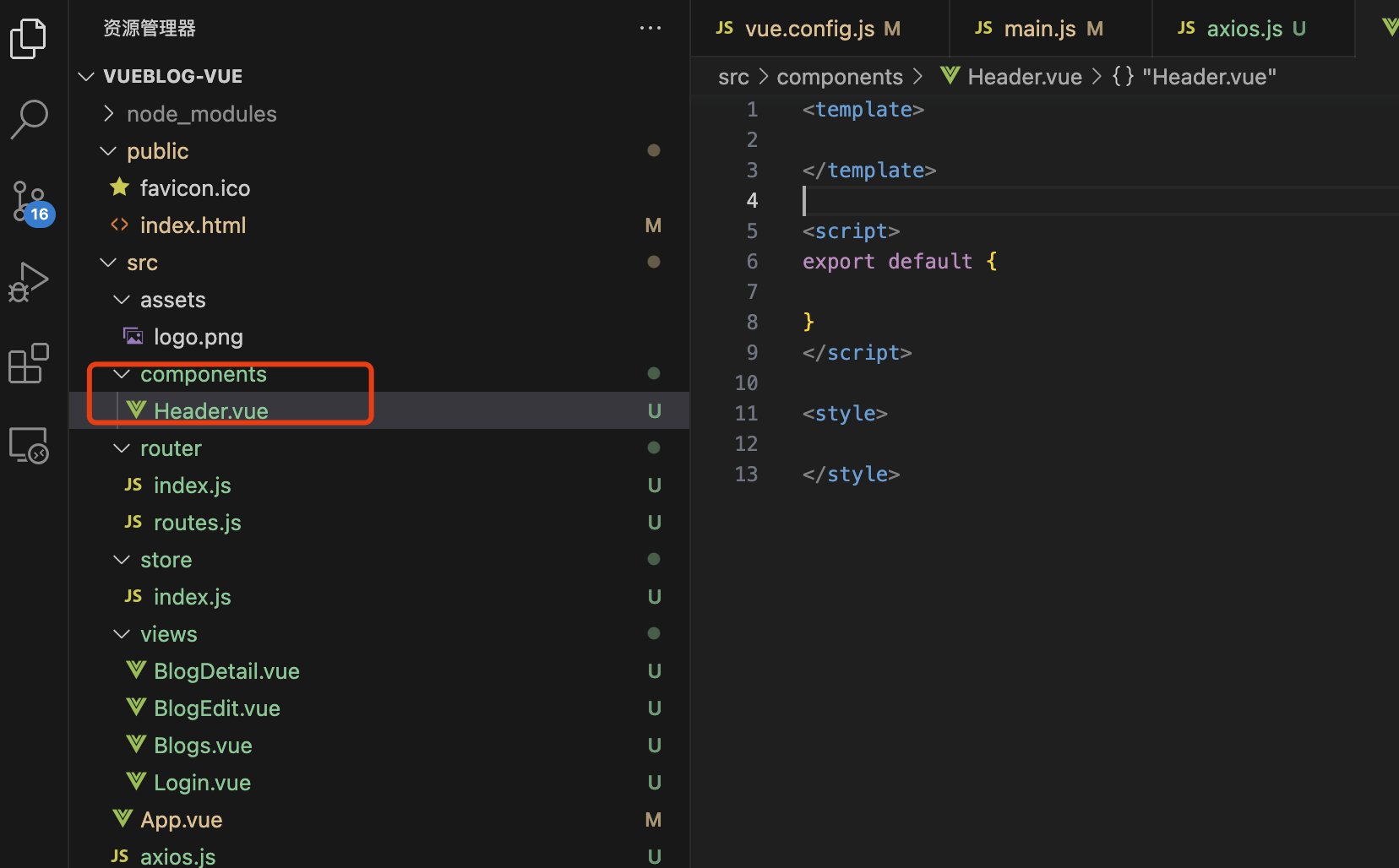This screenshot has height=868, width=1399.
Task: Collapse the VUEBLOG-VUE project root
Action: point(172,76)
